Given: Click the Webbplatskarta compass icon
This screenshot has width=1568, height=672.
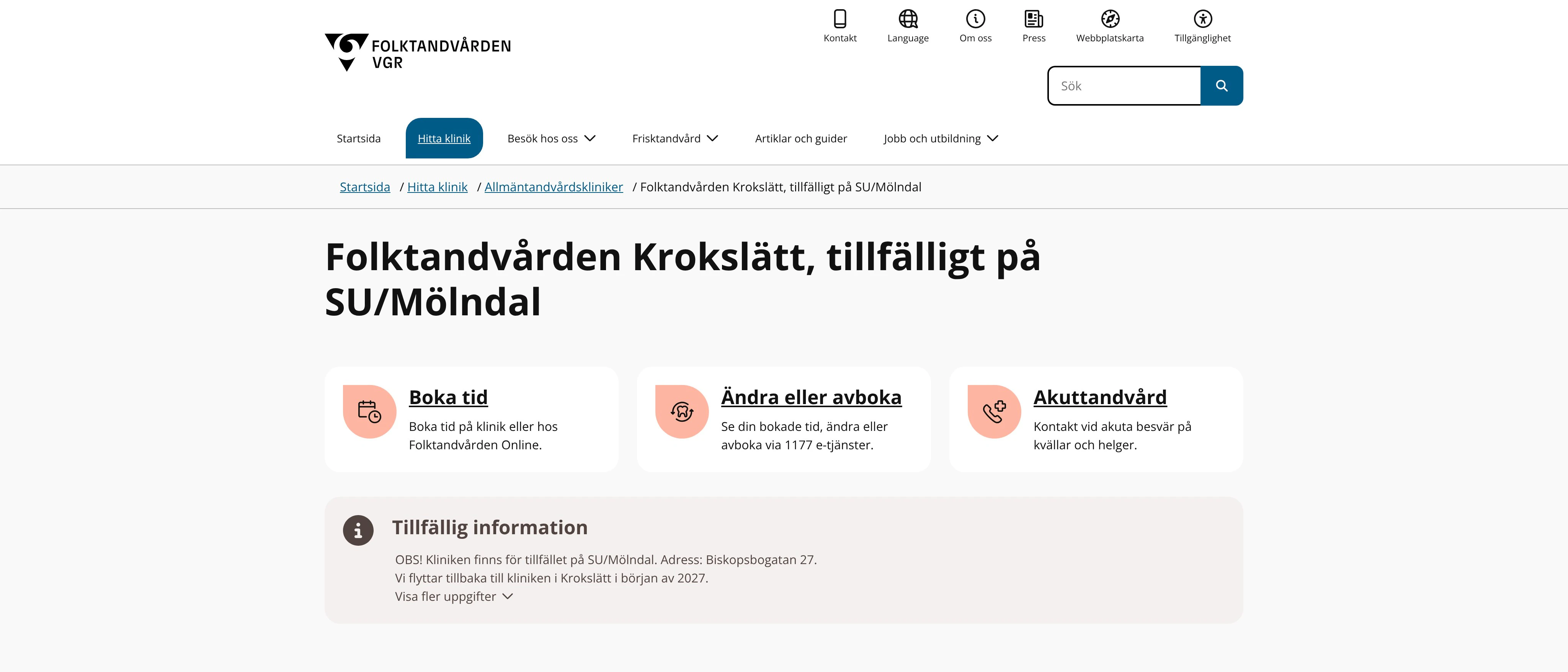Looking at the screenshot, I should click(x=1110, y=19).
